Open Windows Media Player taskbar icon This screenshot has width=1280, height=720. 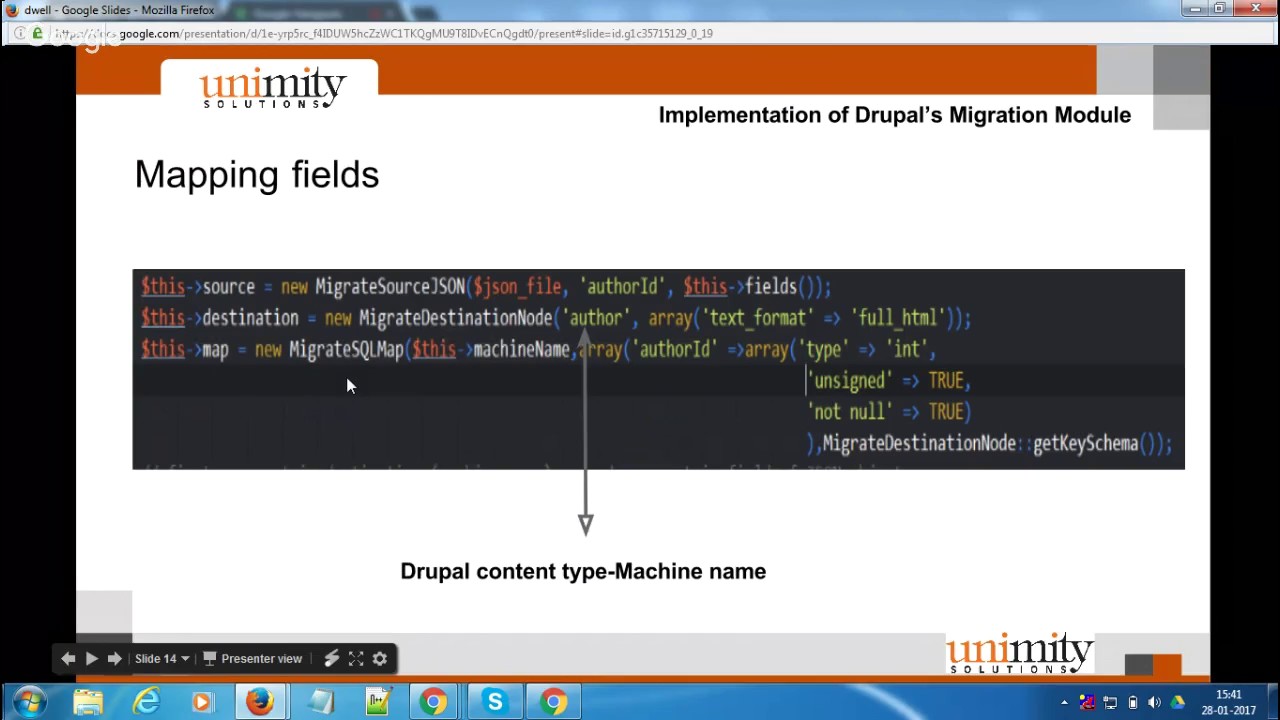(203, 702)
